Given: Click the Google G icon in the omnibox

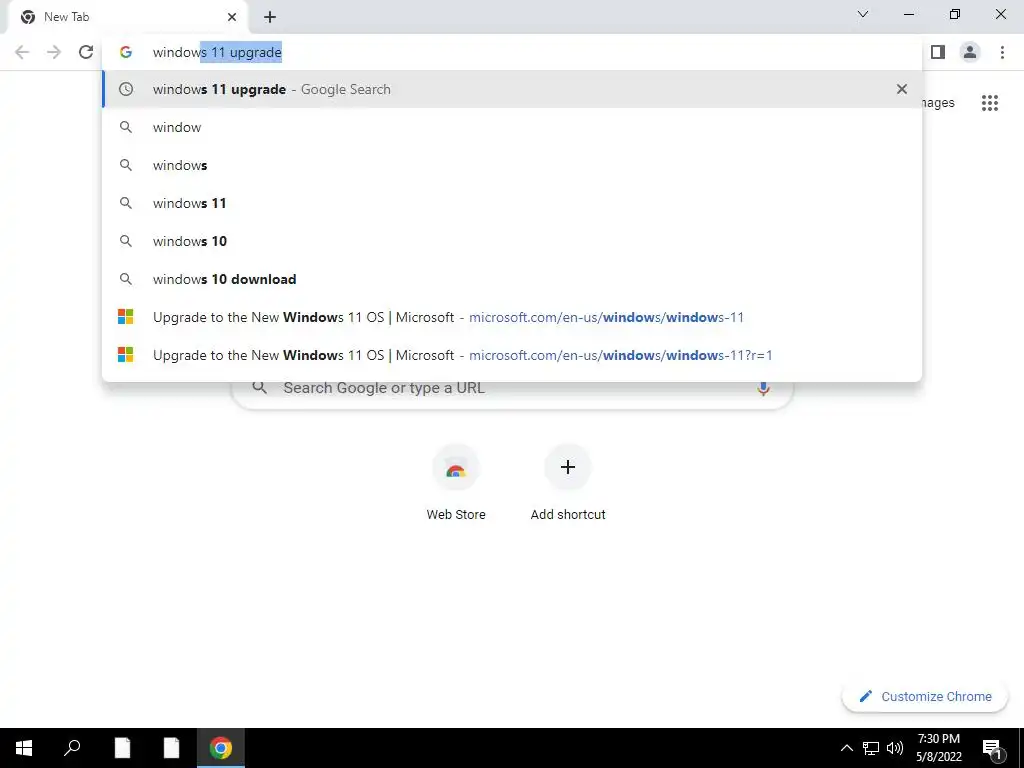Looking at the screenshot, I should coord(125,52).
